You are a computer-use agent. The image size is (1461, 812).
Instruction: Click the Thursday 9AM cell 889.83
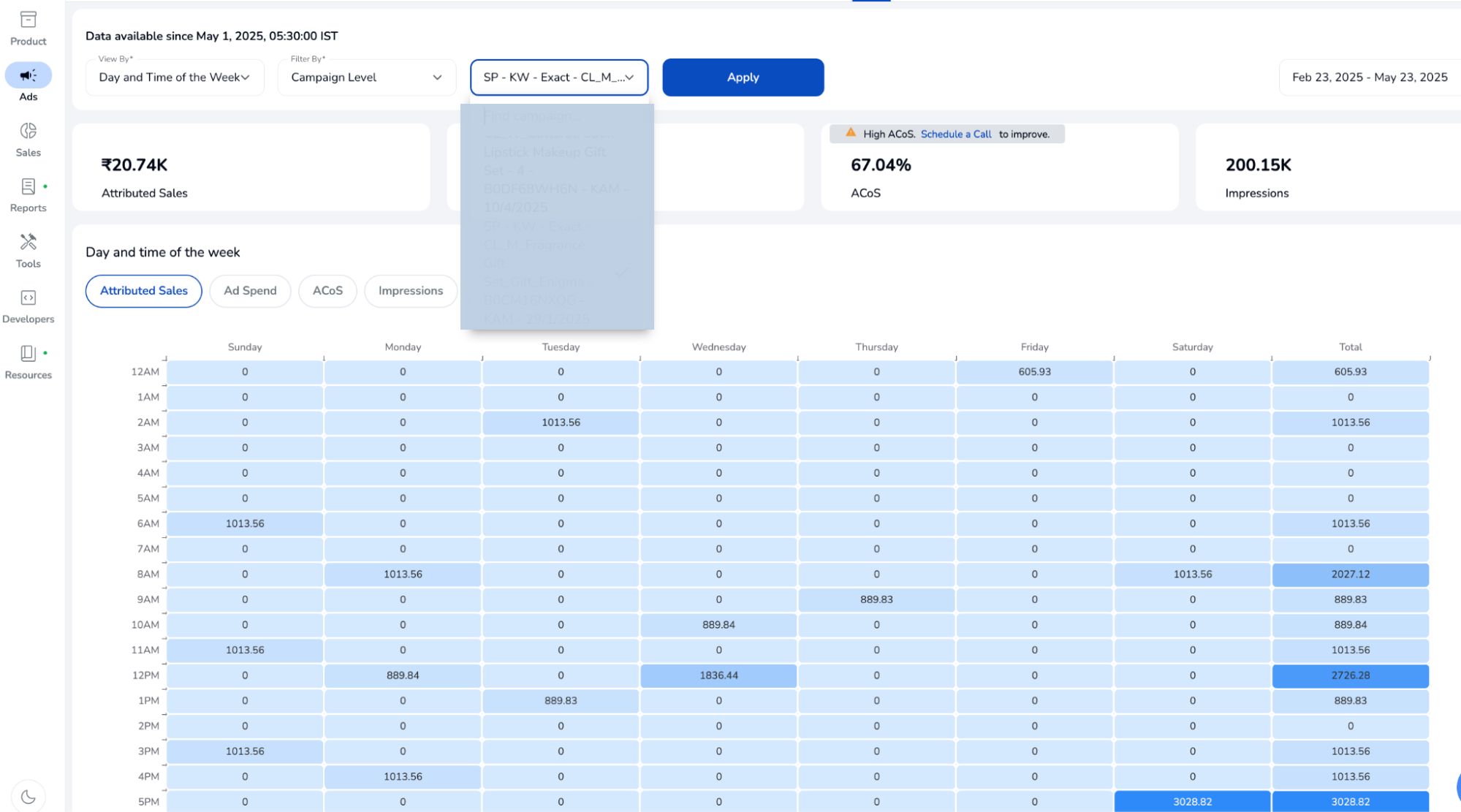pos(876,599)
